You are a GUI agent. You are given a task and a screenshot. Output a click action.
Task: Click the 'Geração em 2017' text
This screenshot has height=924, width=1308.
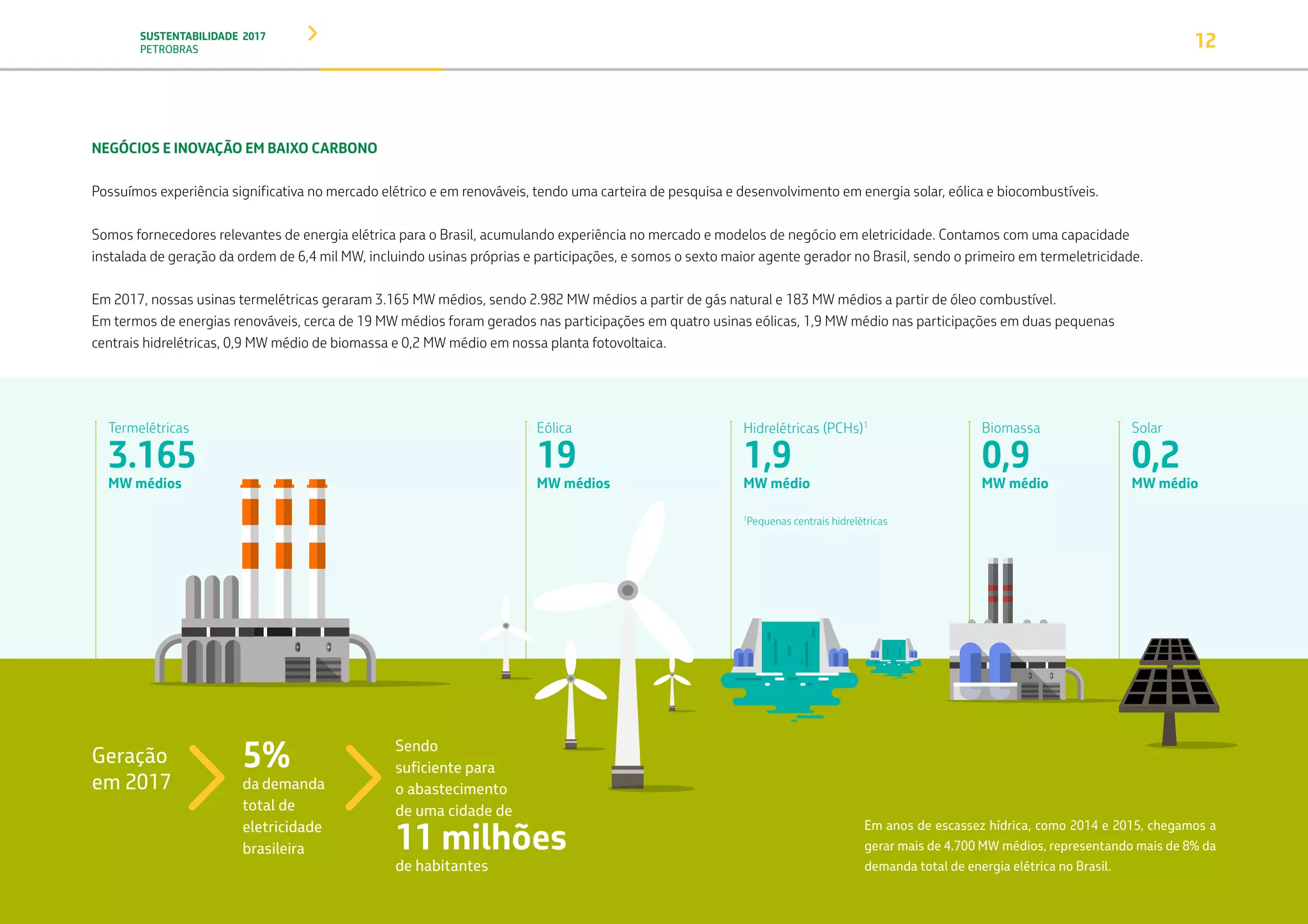[132, 768]
